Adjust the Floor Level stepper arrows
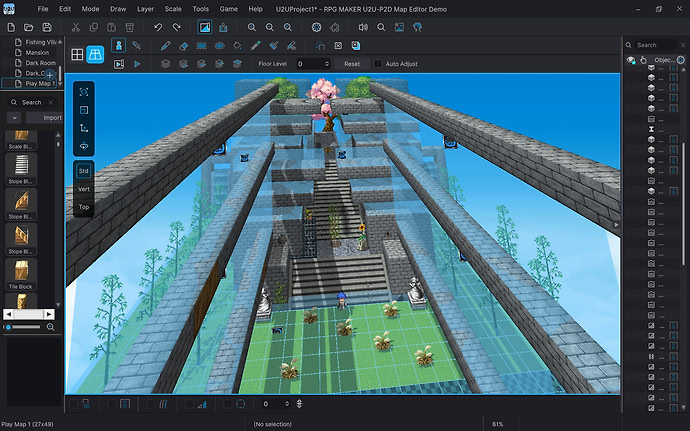Screen dimensions: 690x431 [327, 64]
